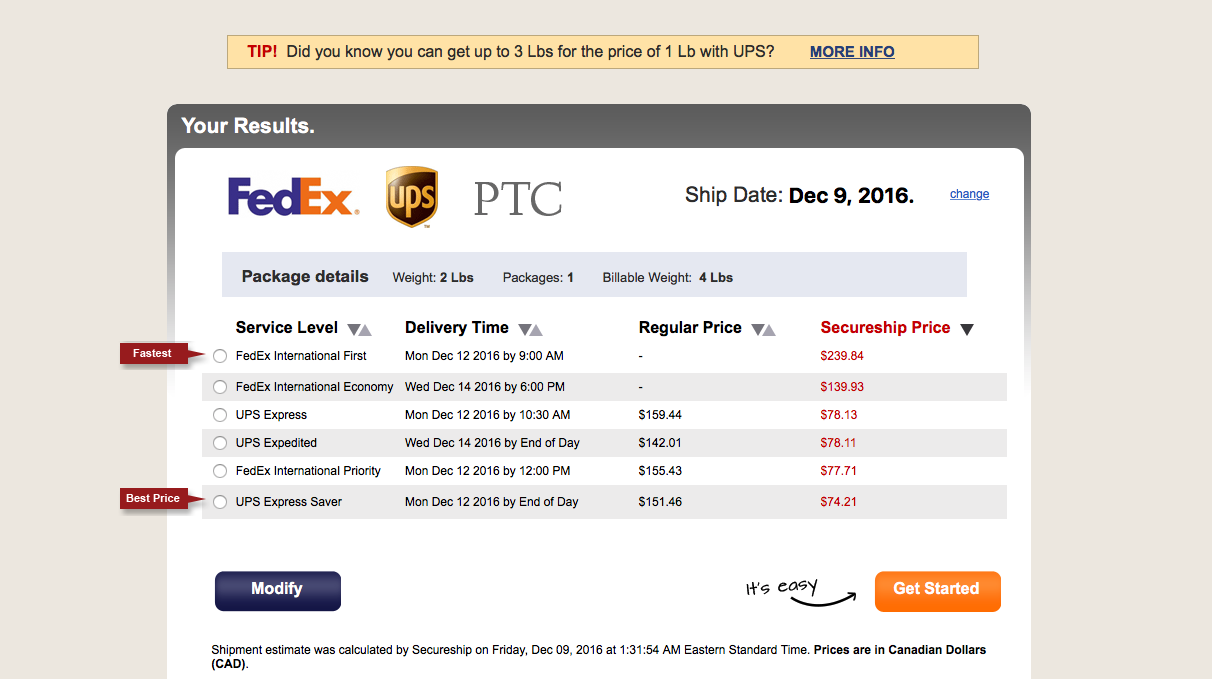This screenshot has width=1212, height=679.
Task: Select UPS Express Saver radio button
Action: tap(220, 502)
